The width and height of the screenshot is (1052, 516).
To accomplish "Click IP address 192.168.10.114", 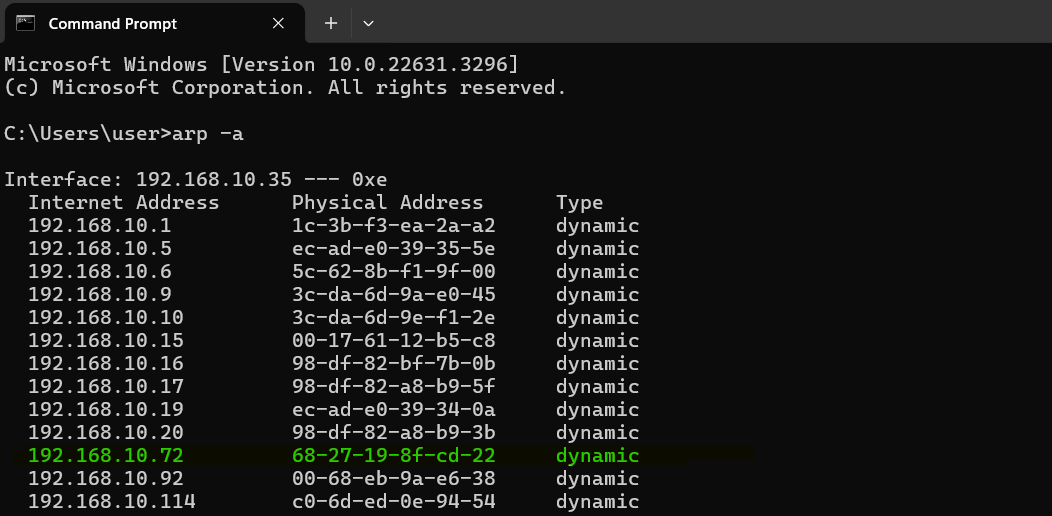I will coord(112,502).
